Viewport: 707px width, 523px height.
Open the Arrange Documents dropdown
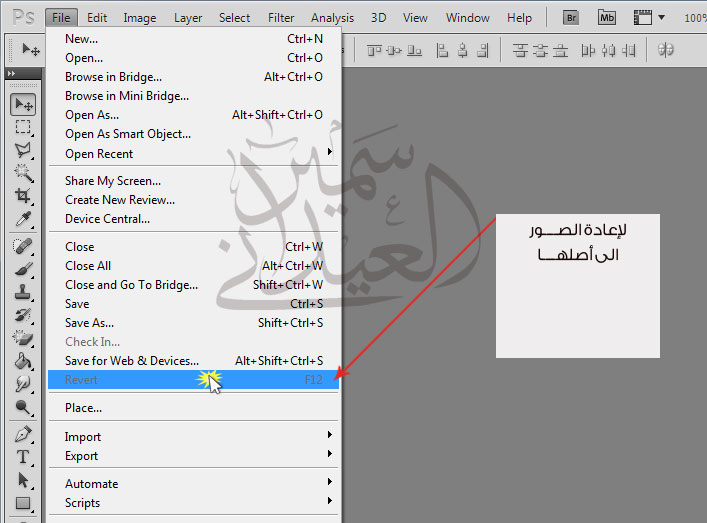click(649, 17)
